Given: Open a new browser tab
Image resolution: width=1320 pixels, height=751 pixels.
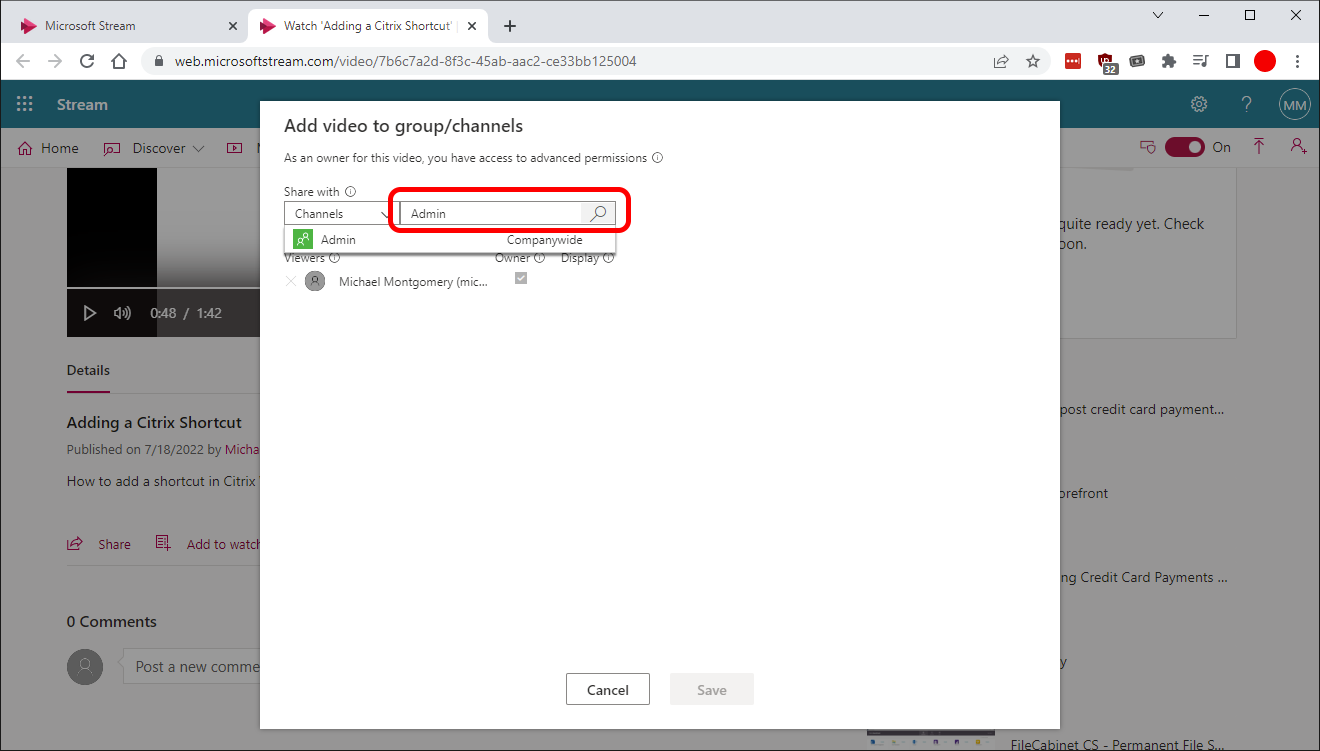Looking at the screenshot, I should click(510, 26).
